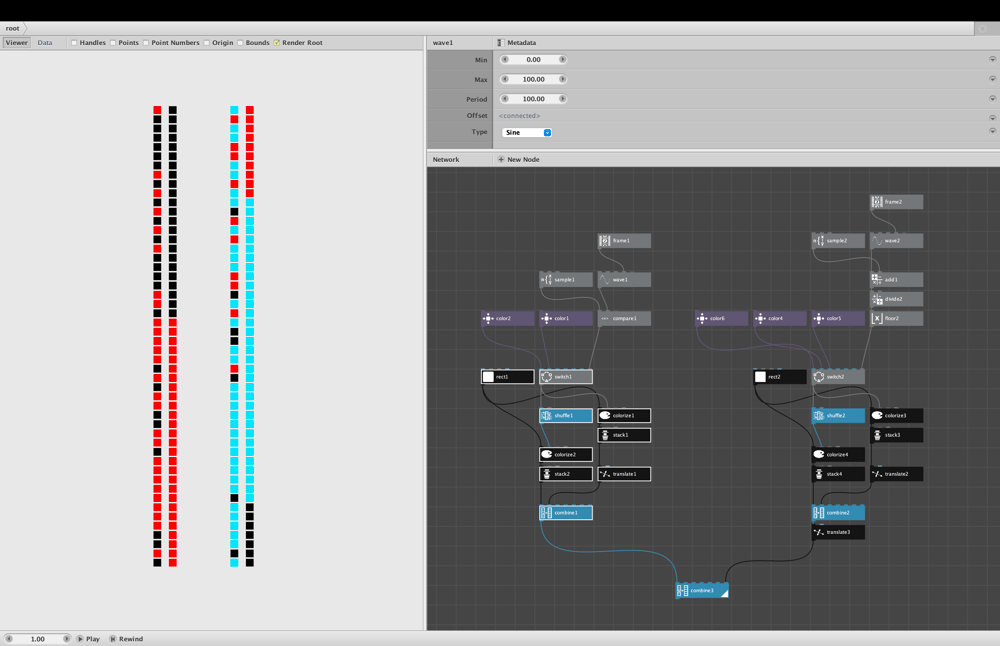
Task: Select the shuffle2 node
Action: tap(838, 416)
